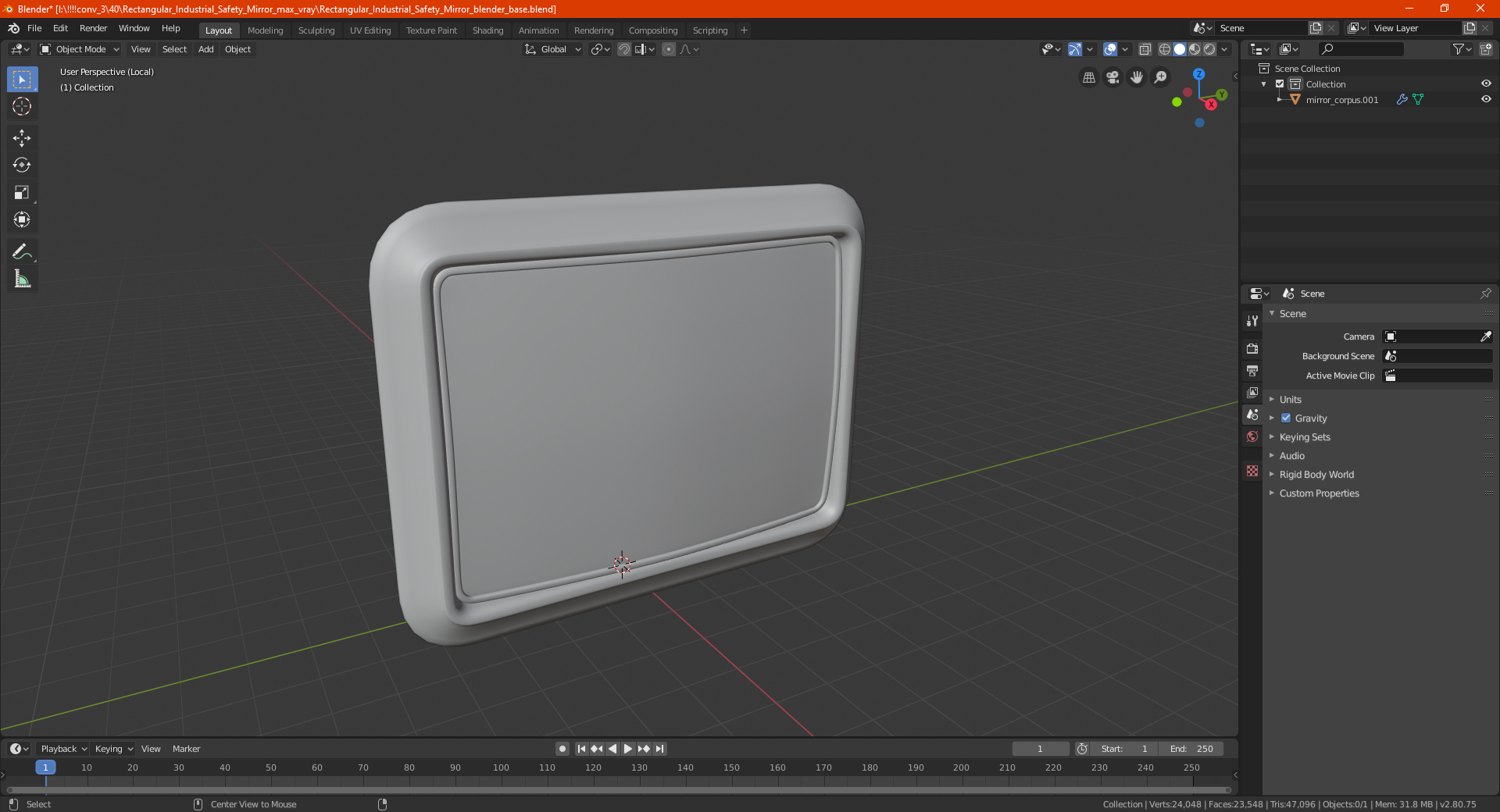Open the pivot point dropdown
Viewport: 1500px width, 812px height.
600,49
